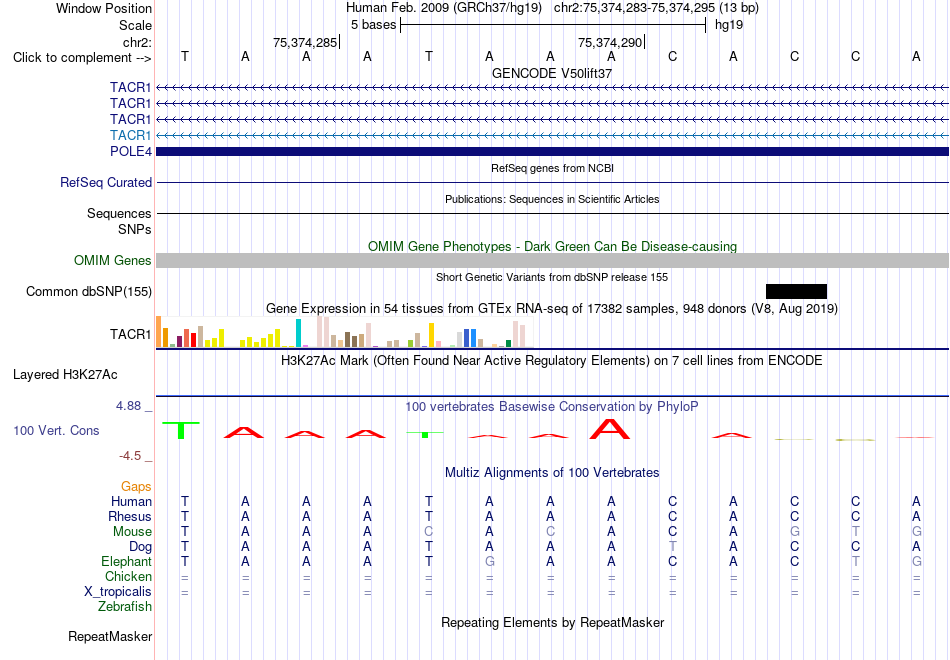Open the GENCODE V50lift37 track title
This screenshot has height=660, width=950.
552,73
